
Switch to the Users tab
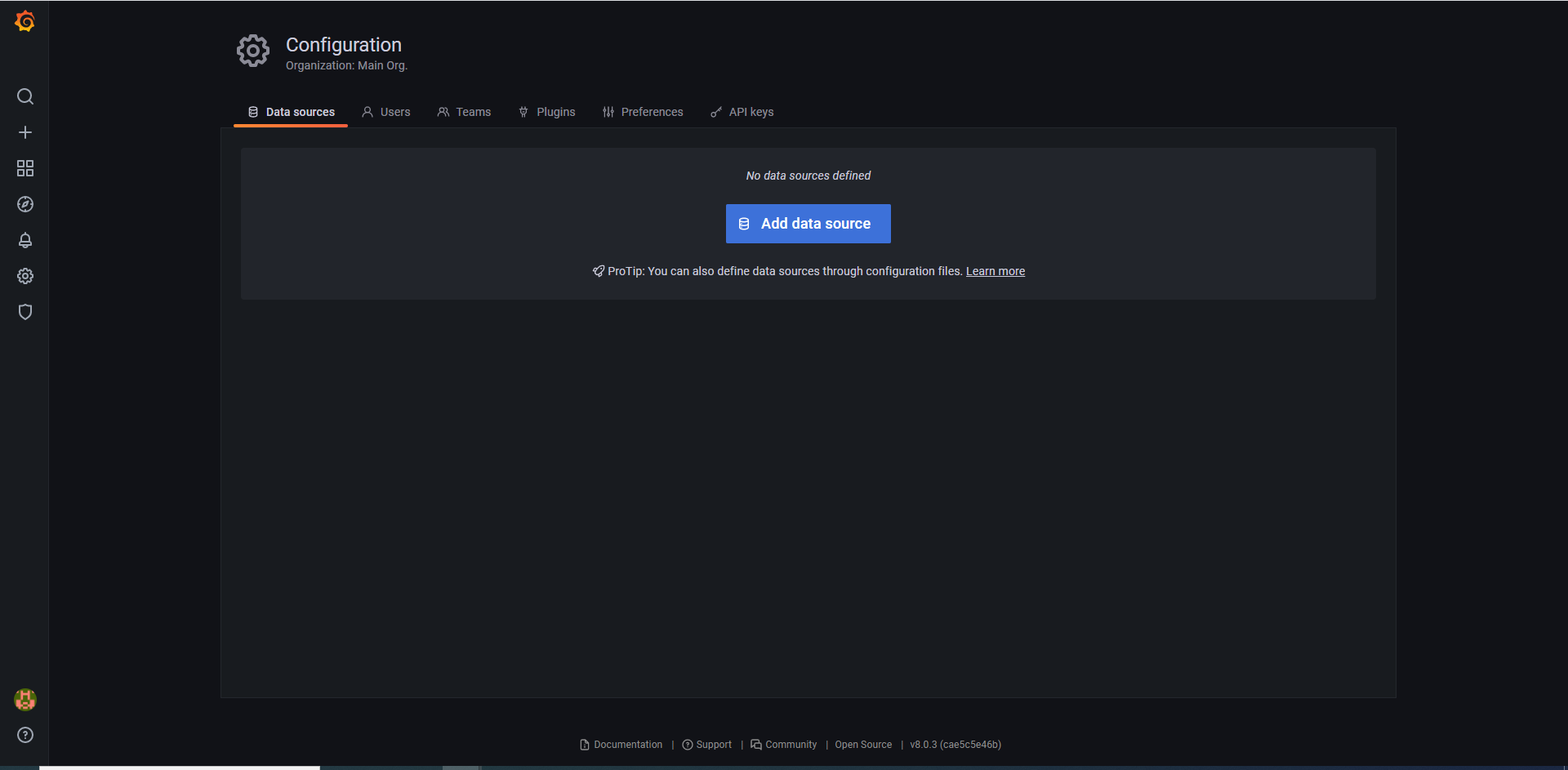point(386,112)
